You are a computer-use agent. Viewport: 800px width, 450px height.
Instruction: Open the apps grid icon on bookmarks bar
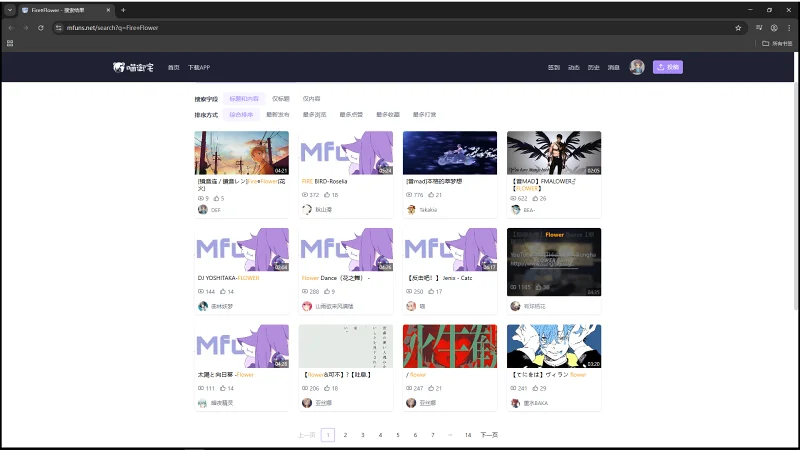coord(10,43)
